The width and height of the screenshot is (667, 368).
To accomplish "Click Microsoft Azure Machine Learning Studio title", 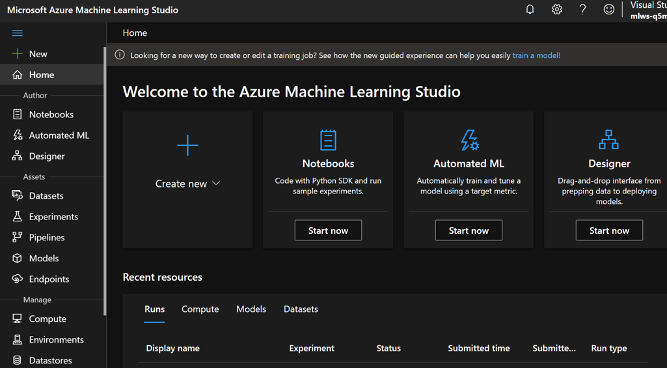I will tap(93, 10).
